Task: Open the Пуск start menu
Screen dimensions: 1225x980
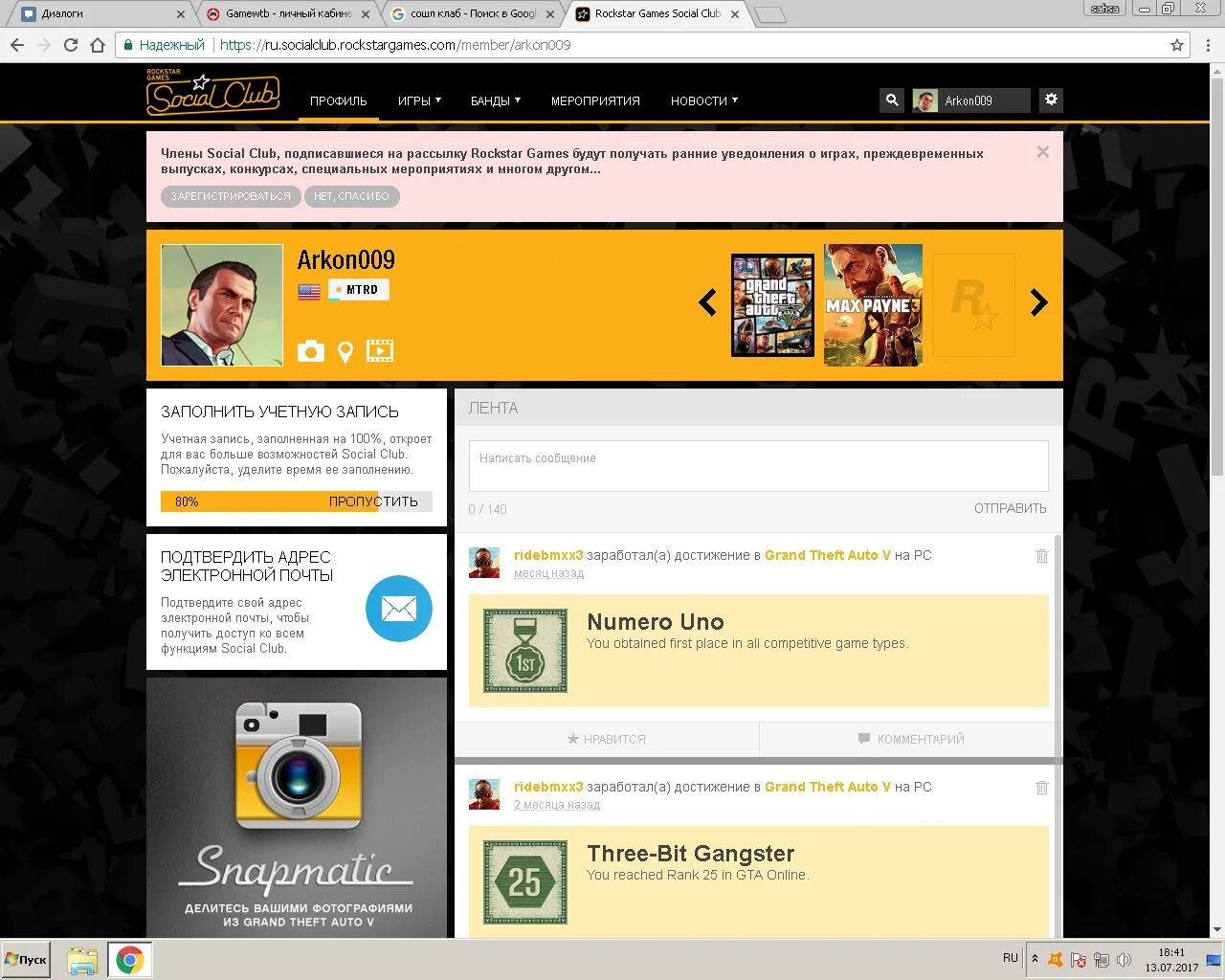Action: [x=27, y=959]
